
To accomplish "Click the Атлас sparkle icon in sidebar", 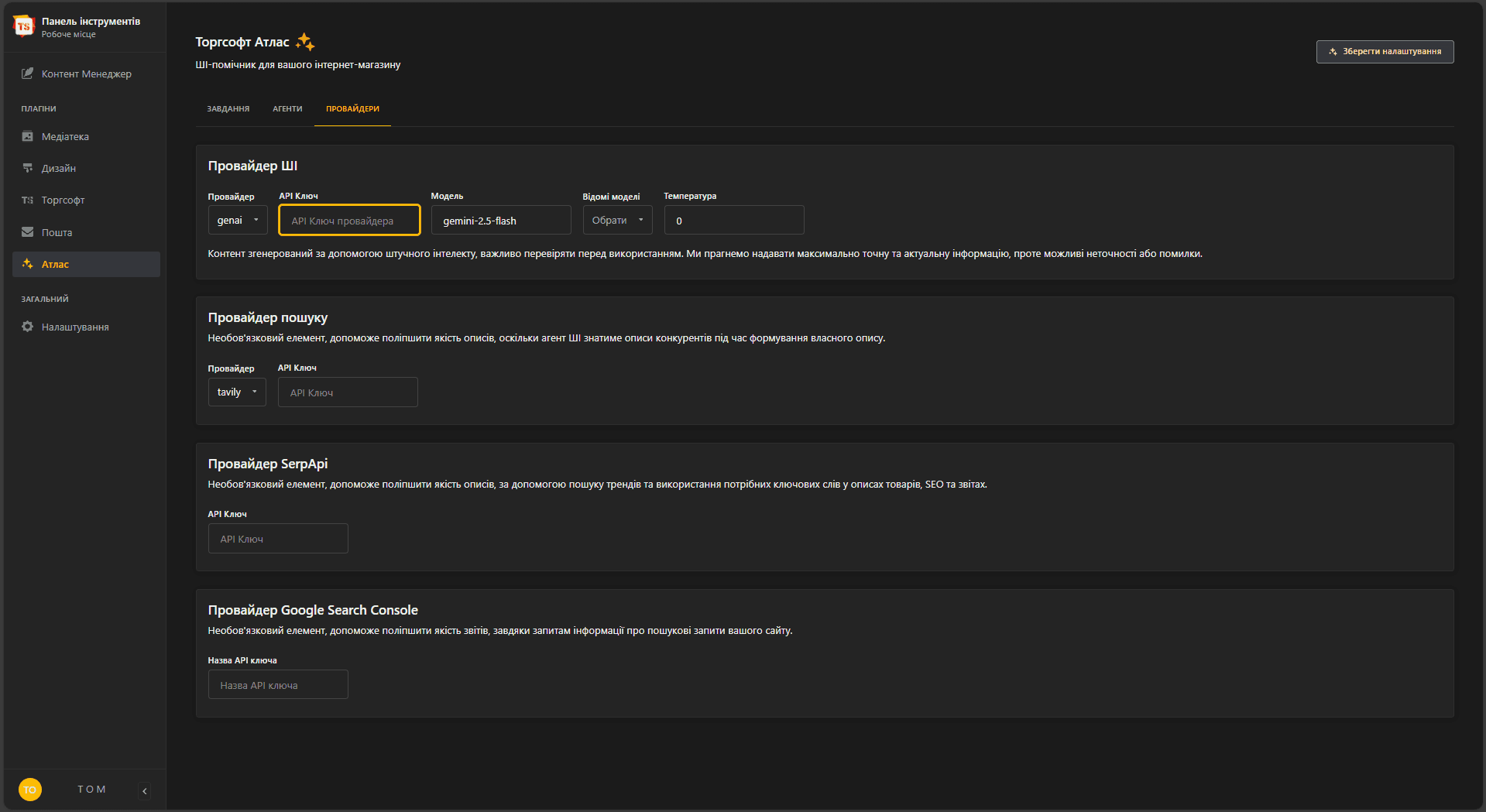I will (x=28, y=264).
